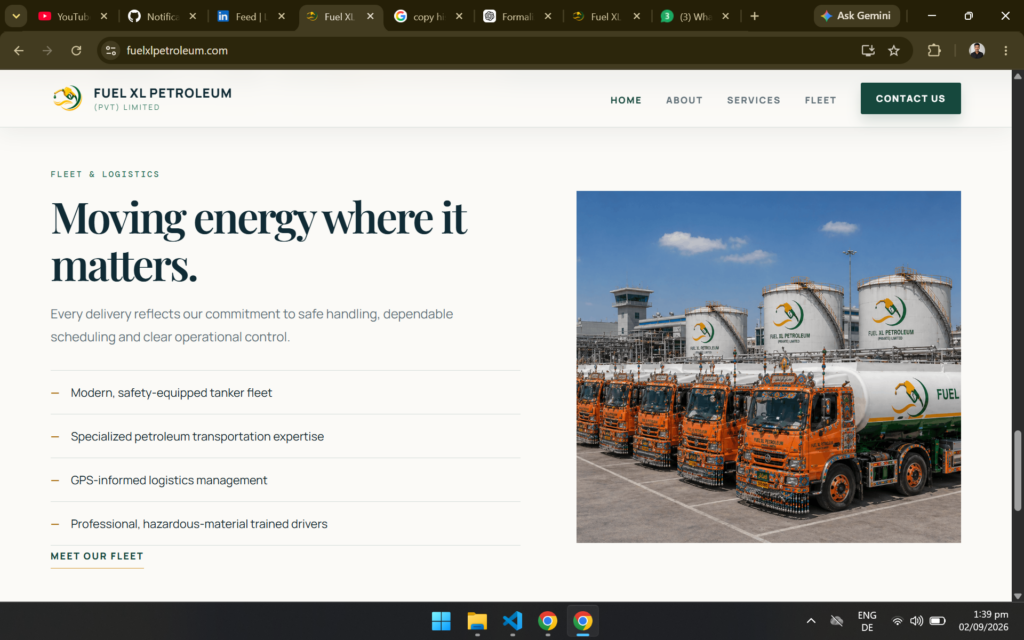
Task: Open the battery status tray icon
Action: tap(937, 621)
